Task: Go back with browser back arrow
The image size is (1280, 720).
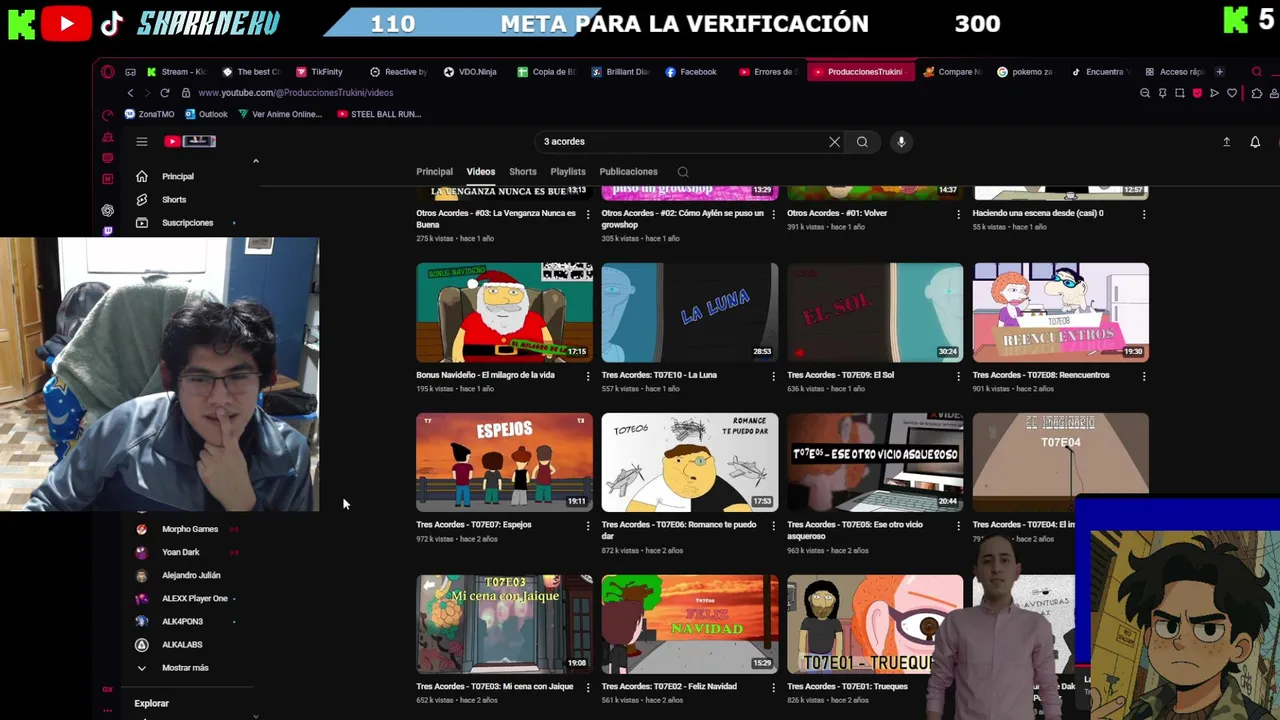Action: pos(130,93)
